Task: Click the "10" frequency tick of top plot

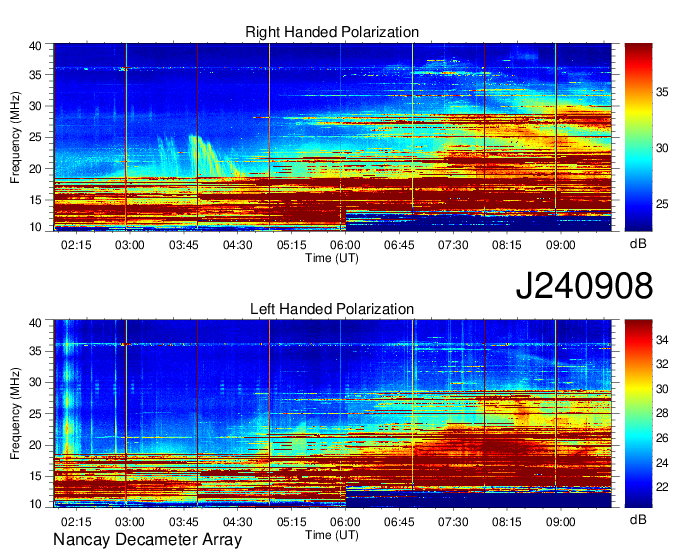Action: click(x=35, y=227)
